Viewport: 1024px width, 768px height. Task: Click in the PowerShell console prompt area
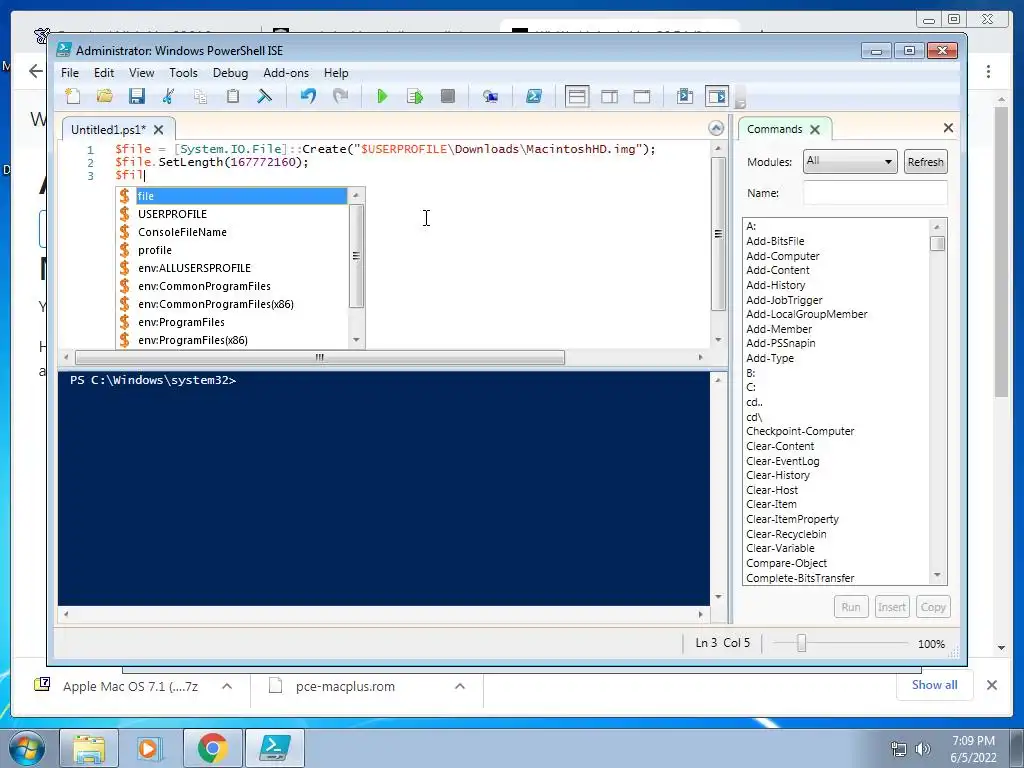(x=383, y=488)
